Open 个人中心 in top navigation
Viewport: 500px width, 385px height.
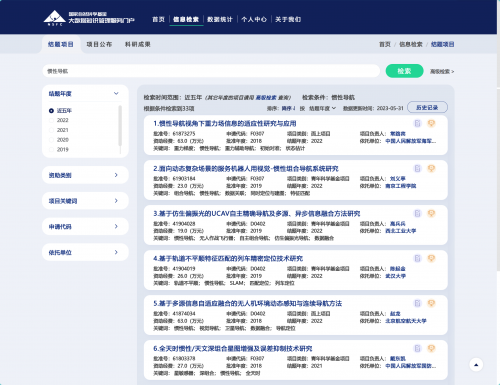point(254,19)
